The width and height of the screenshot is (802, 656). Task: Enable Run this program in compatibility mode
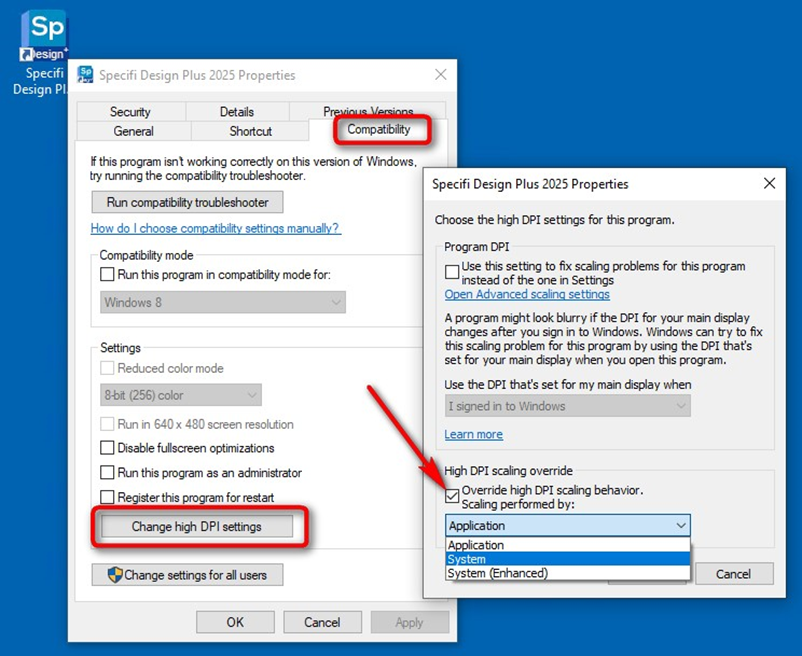tap(107, 275)
